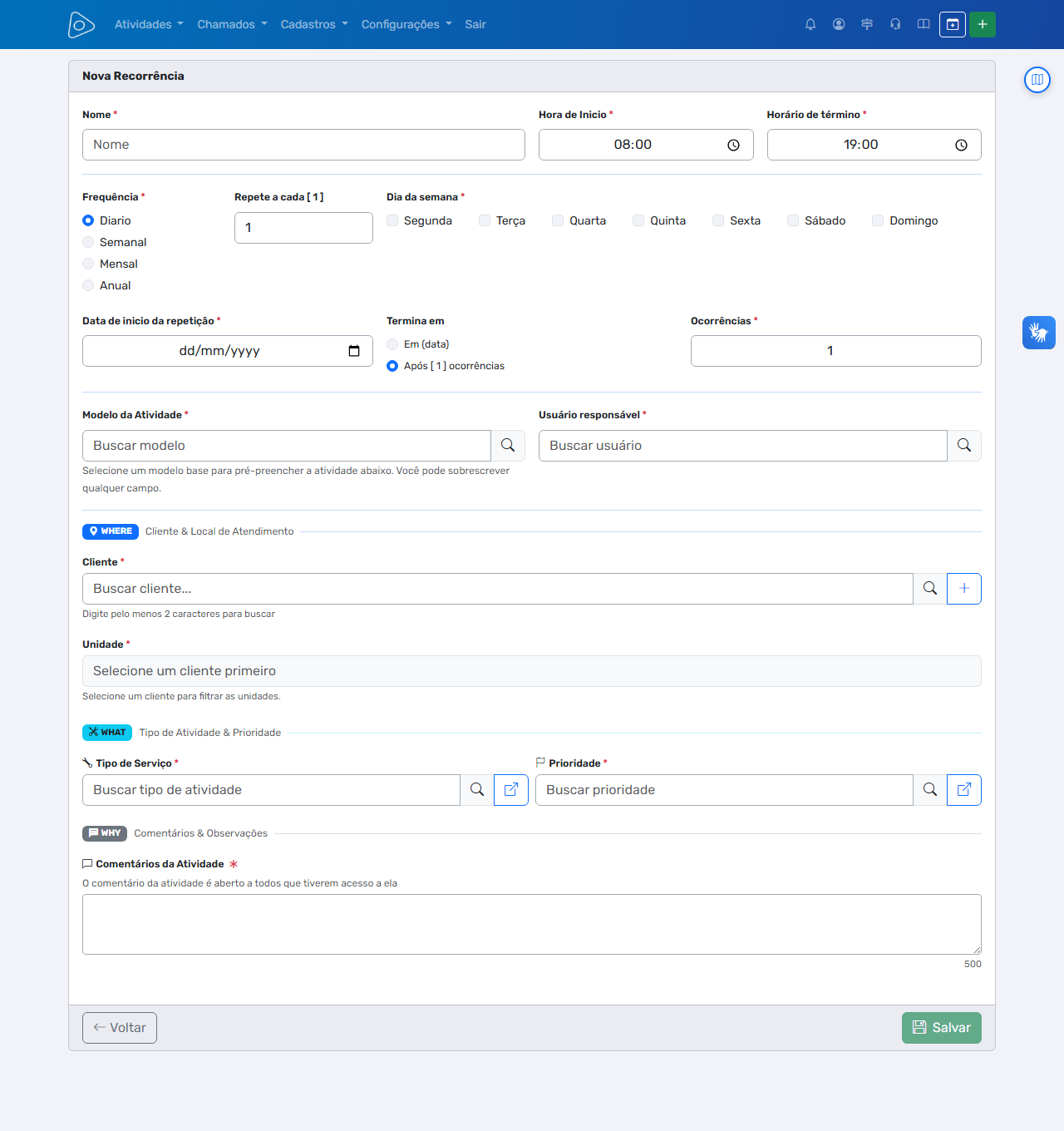Click the WHERE section badge
The height and width of the screenshot is (1131, 1064).
click(111, 531)
